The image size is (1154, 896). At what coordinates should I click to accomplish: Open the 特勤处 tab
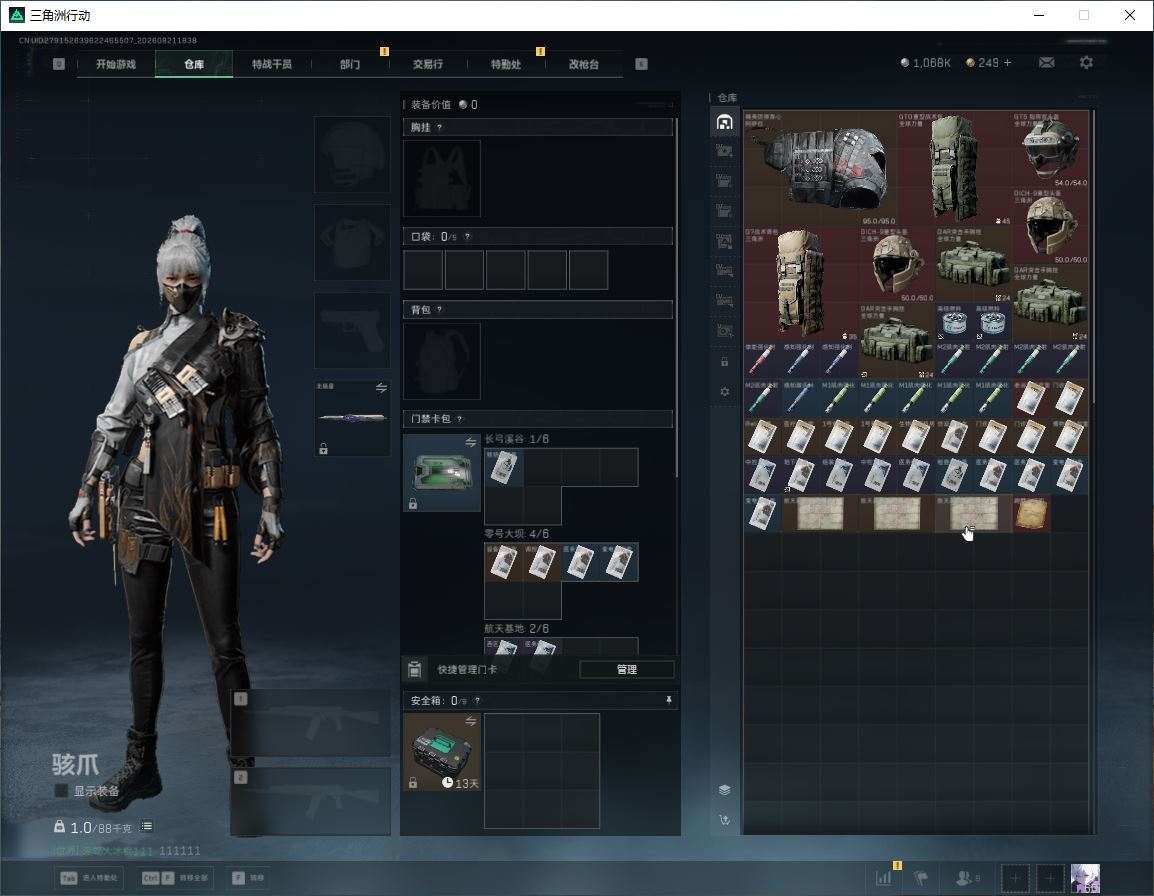tap(506, 64)
